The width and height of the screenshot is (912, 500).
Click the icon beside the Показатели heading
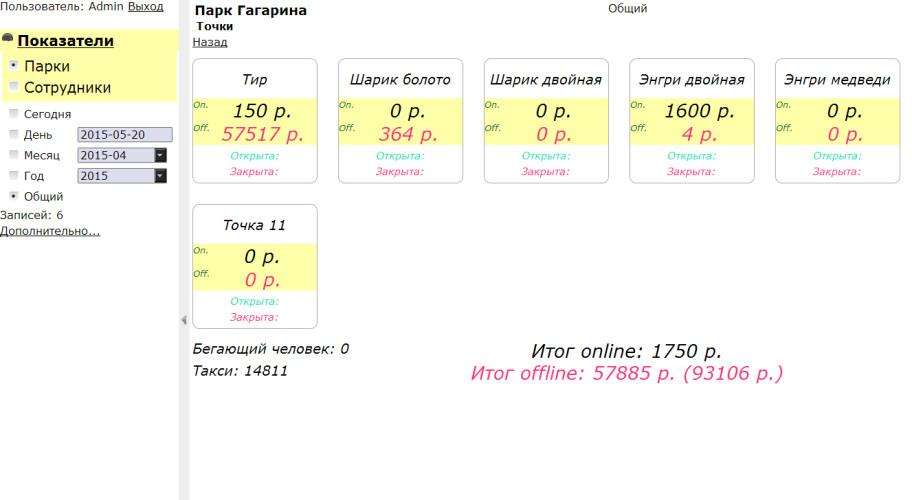pos(8,39)
